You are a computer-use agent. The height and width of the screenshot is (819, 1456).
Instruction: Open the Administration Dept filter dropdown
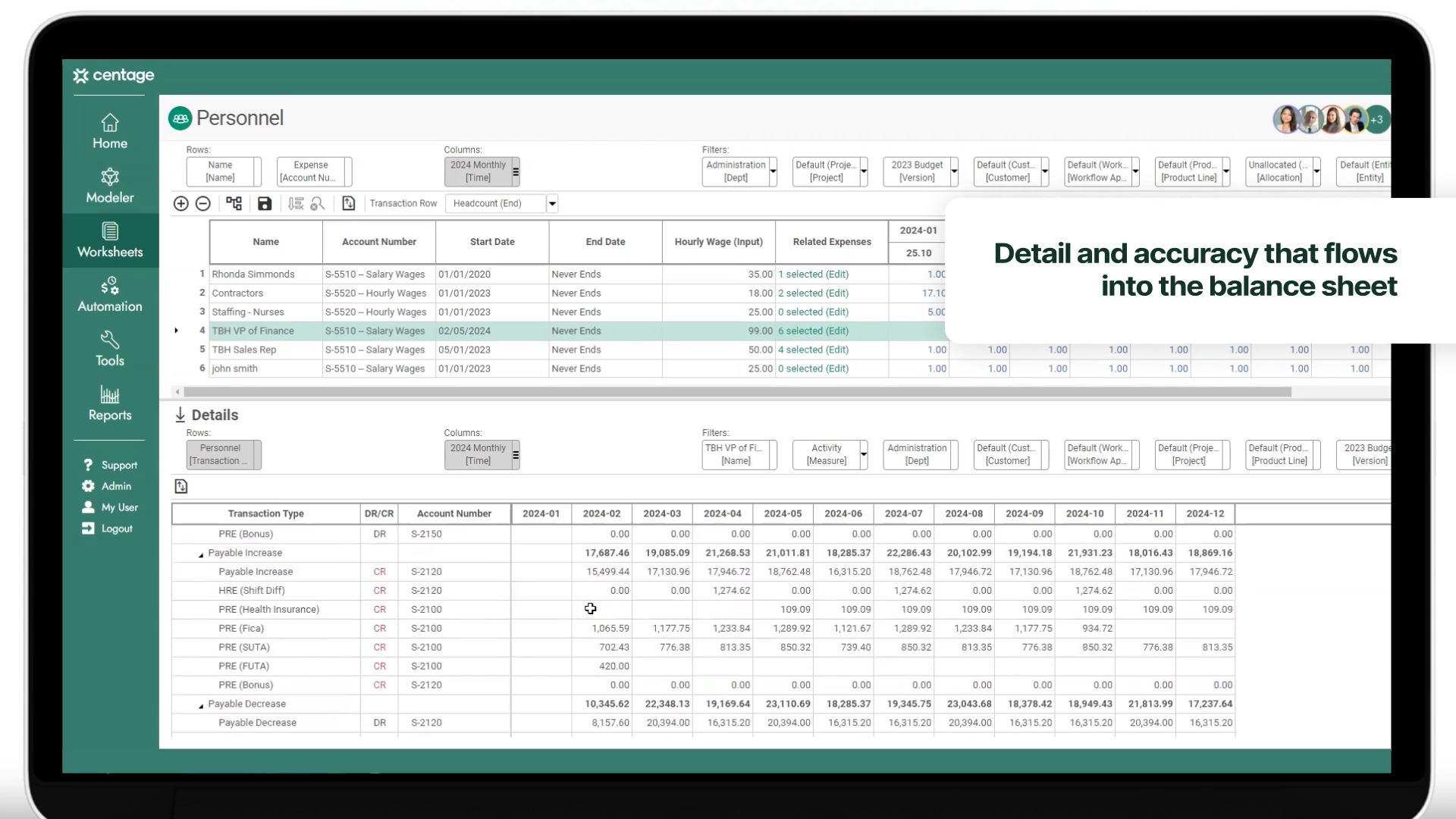point(773,171)
